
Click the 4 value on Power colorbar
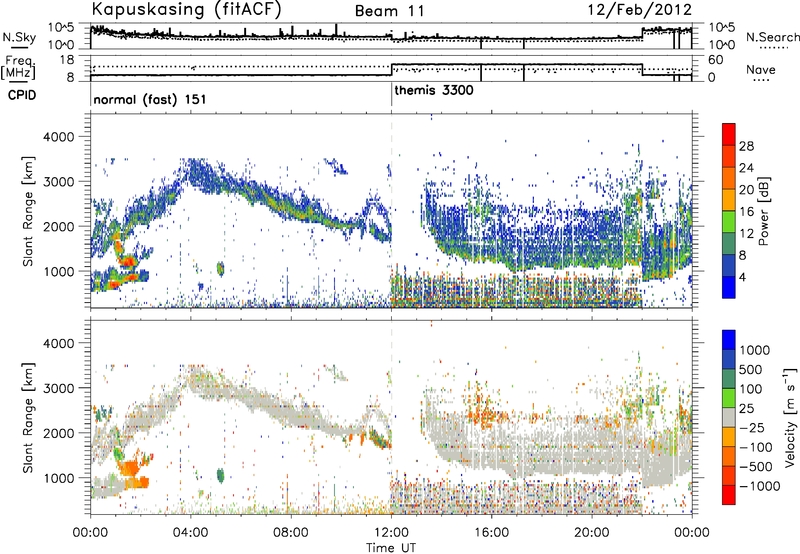click(743, 277)
